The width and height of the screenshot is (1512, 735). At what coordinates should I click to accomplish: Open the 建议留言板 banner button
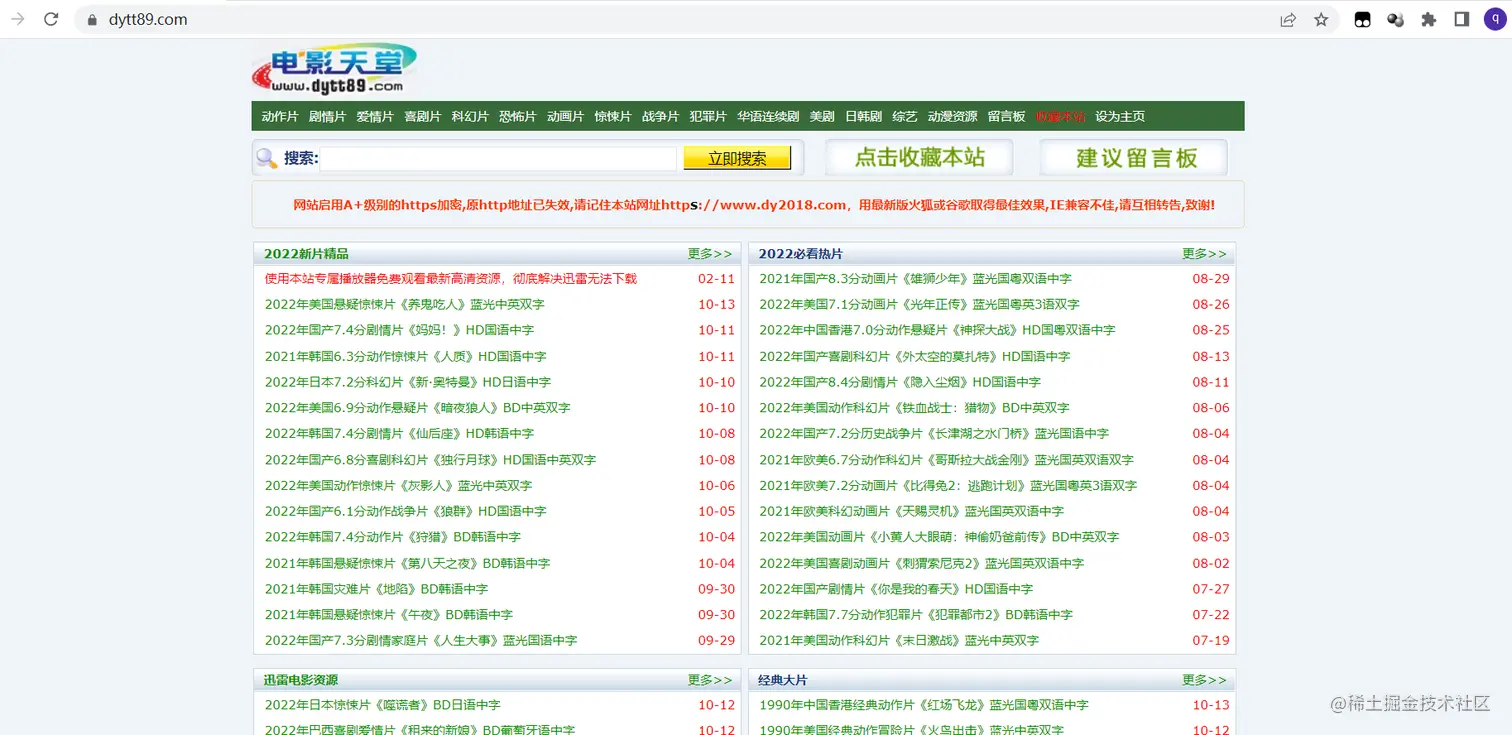(x=1134, y=157)
